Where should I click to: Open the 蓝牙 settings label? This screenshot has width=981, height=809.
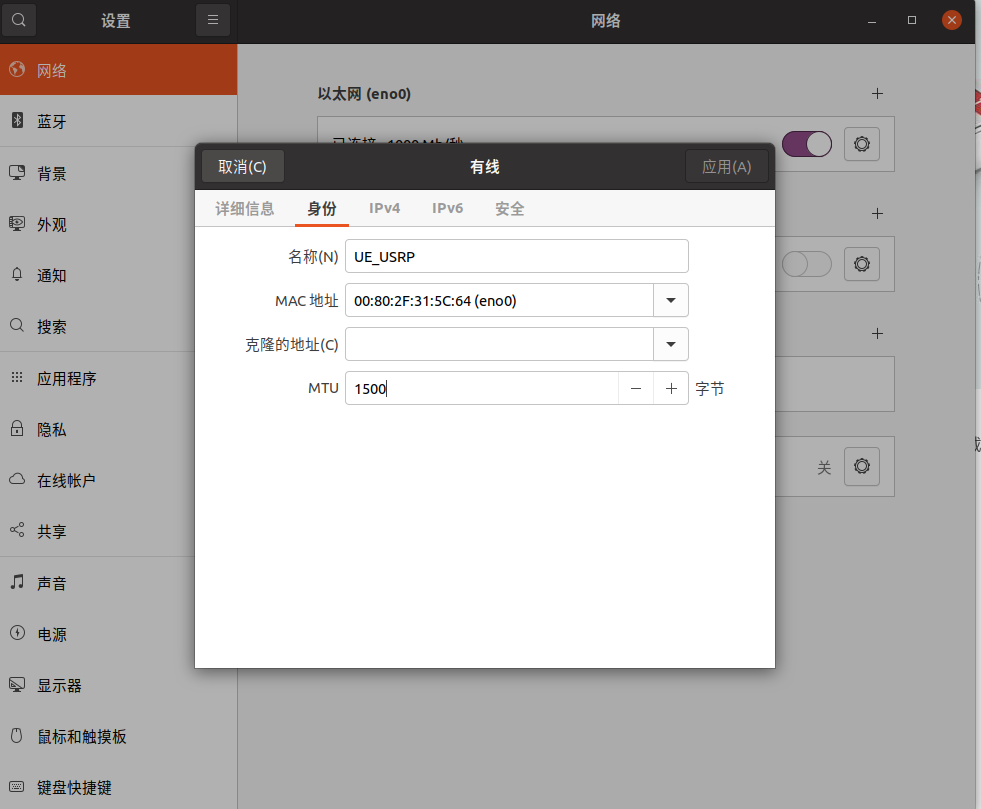(52, 121)
